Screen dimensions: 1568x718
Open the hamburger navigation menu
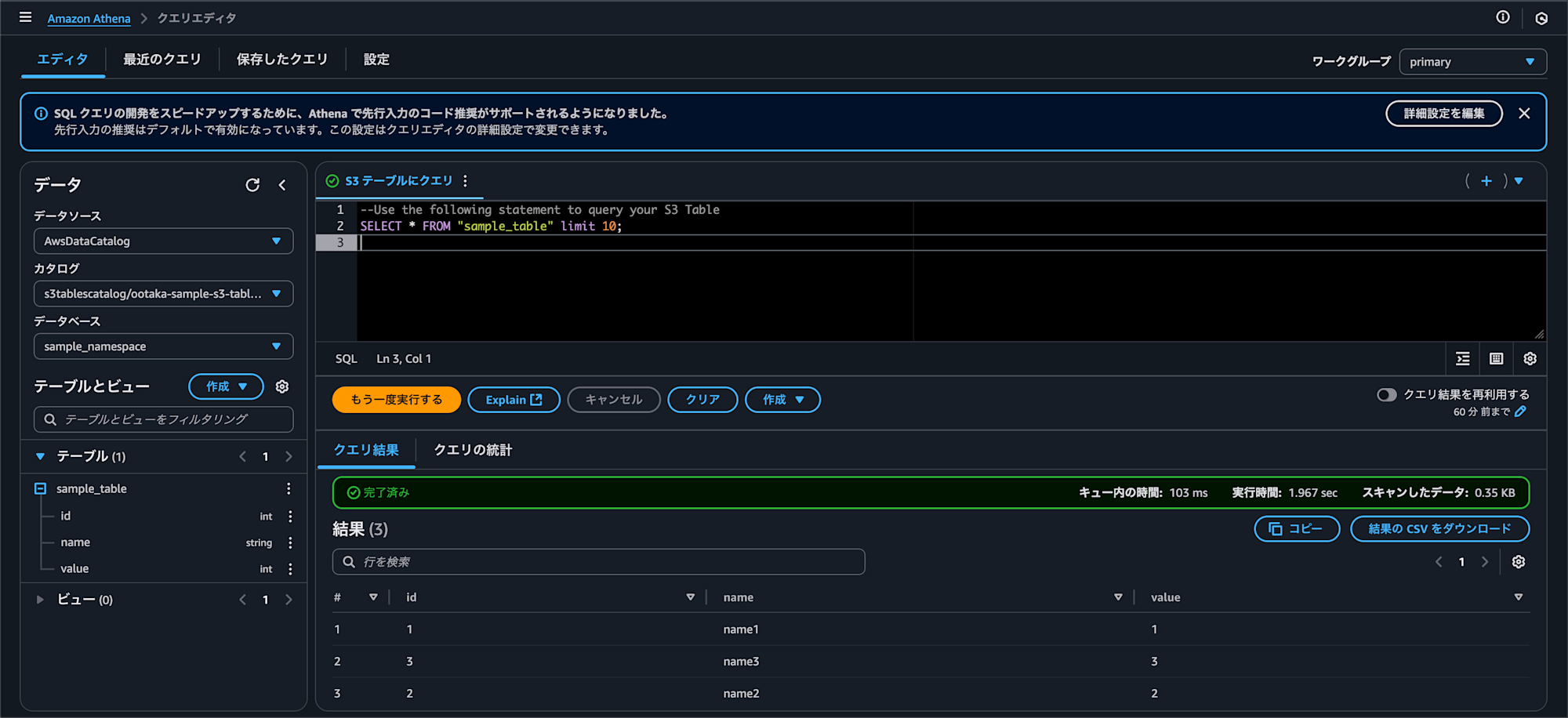(x=25, y=17)
